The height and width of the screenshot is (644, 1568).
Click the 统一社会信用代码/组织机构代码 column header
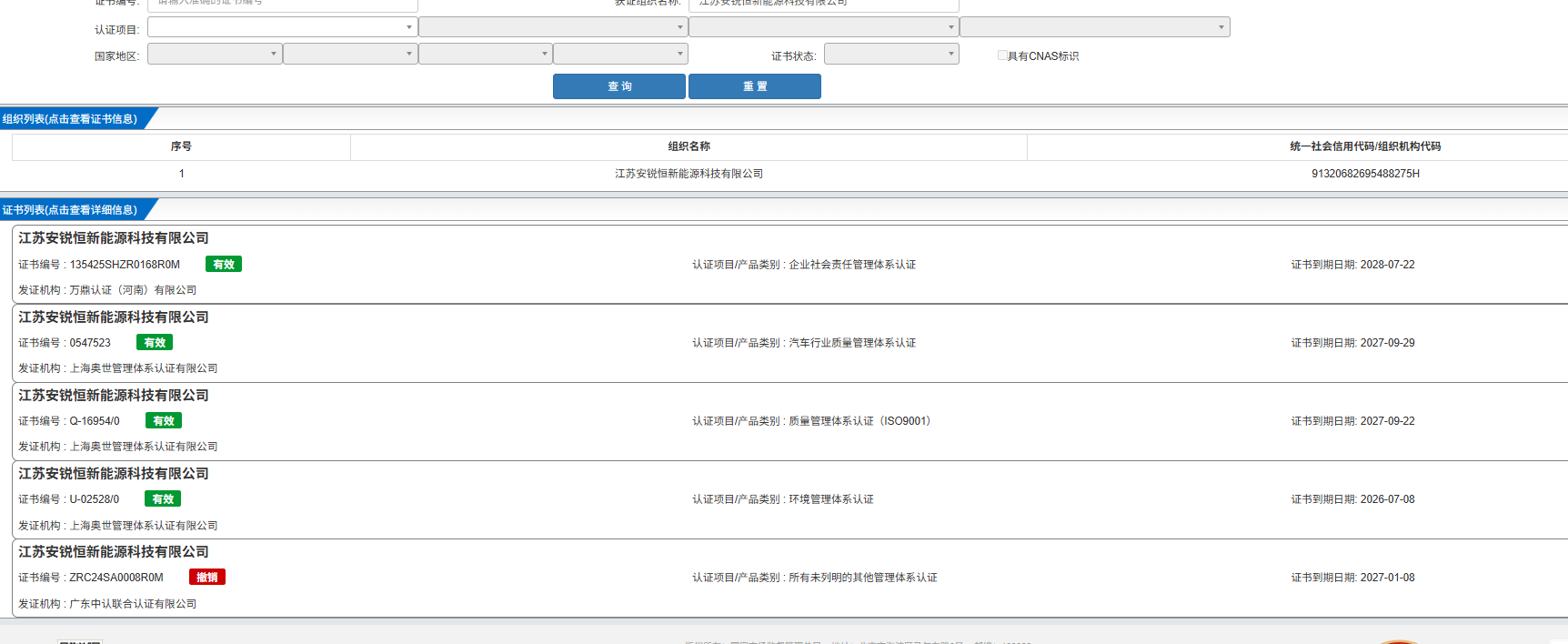pos(1365,146)
